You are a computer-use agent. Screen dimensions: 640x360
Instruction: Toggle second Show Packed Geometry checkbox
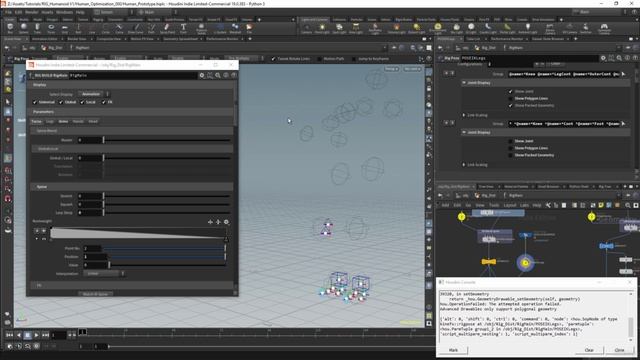pos(510,155)
